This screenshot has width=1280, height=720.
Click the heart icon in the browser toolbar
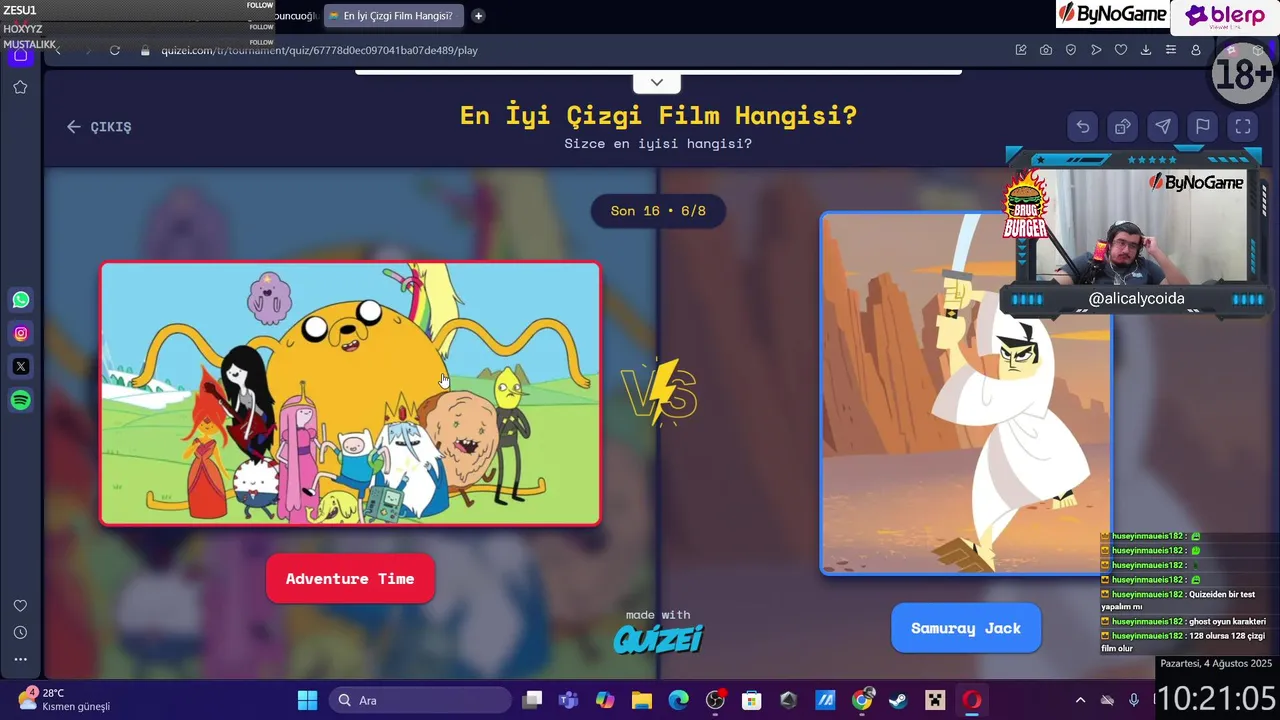(x=1121, y=50)
